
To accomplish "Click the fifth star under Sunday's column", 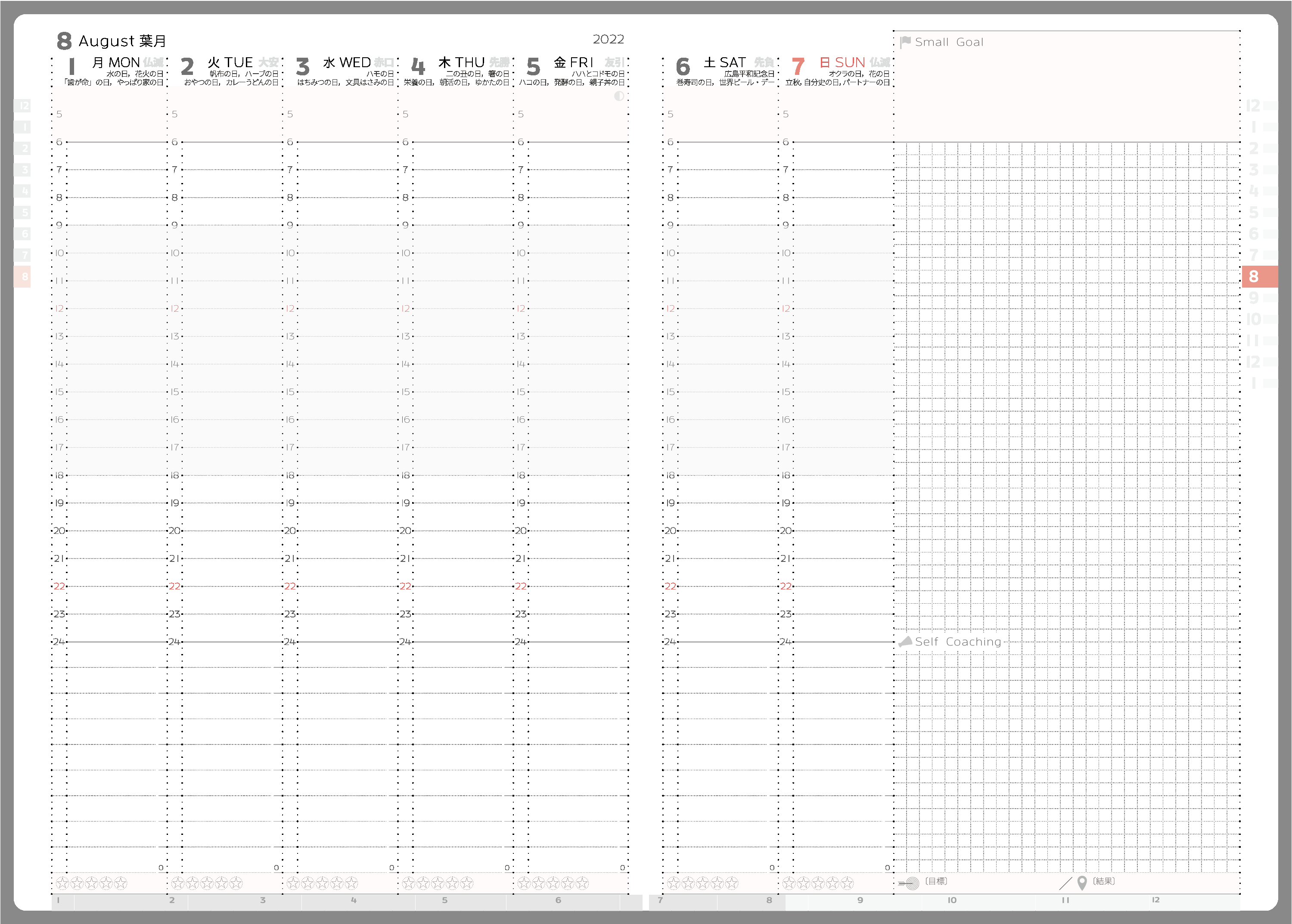I will 847,883.
